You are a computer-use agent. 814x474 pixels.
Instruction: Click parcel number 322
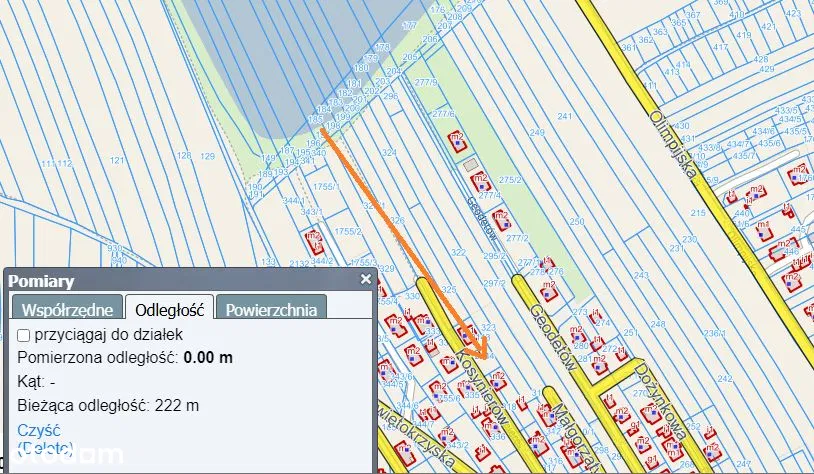pos(458,252)
